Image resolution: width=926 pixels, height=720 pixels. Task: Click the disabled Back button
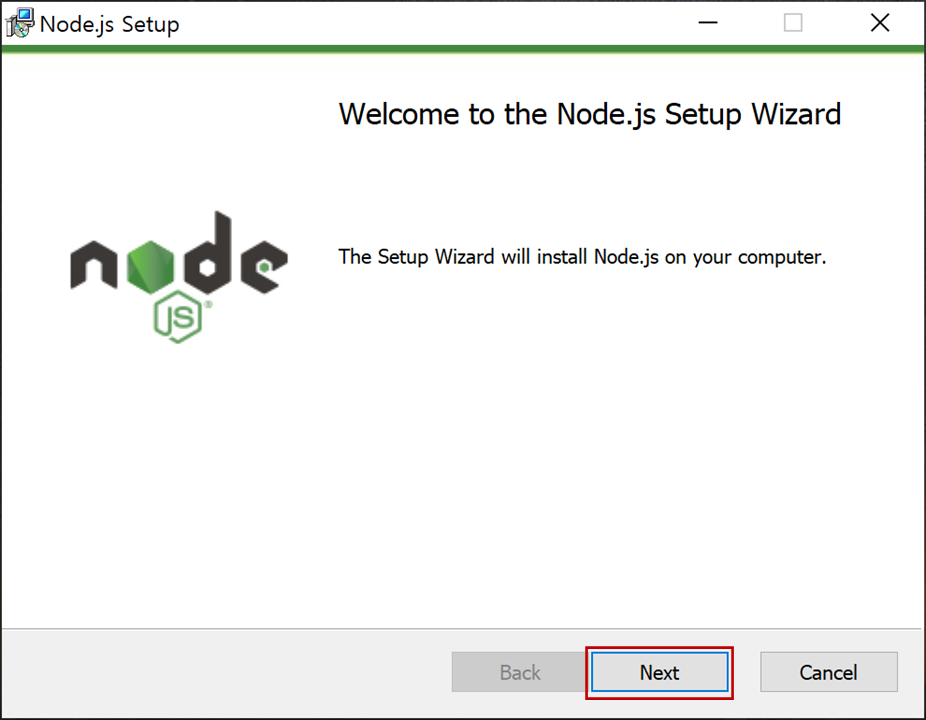[520, 672]
